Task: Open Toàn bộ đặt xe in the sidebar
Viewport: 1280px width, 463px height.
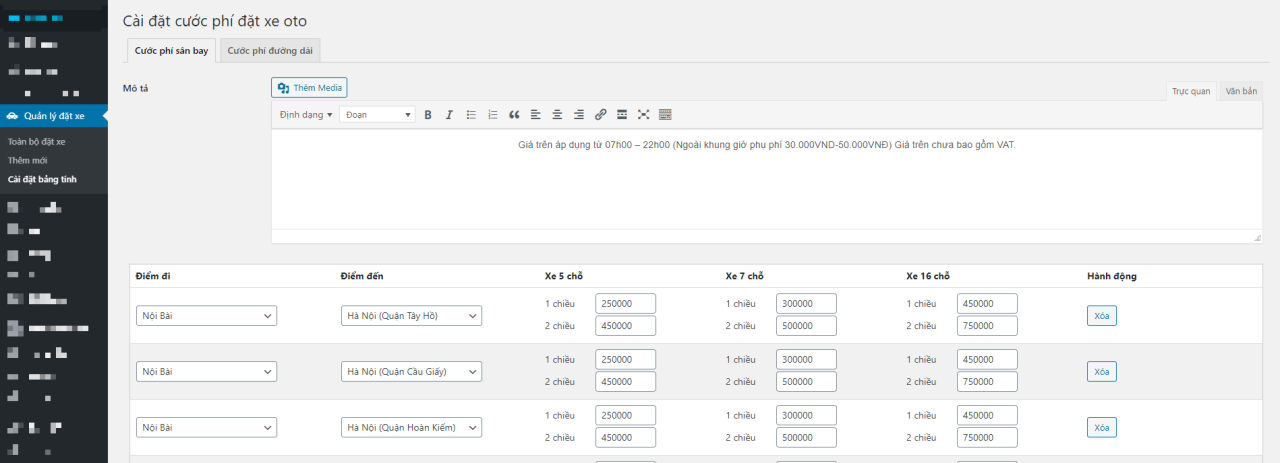Action: point(36,142)
